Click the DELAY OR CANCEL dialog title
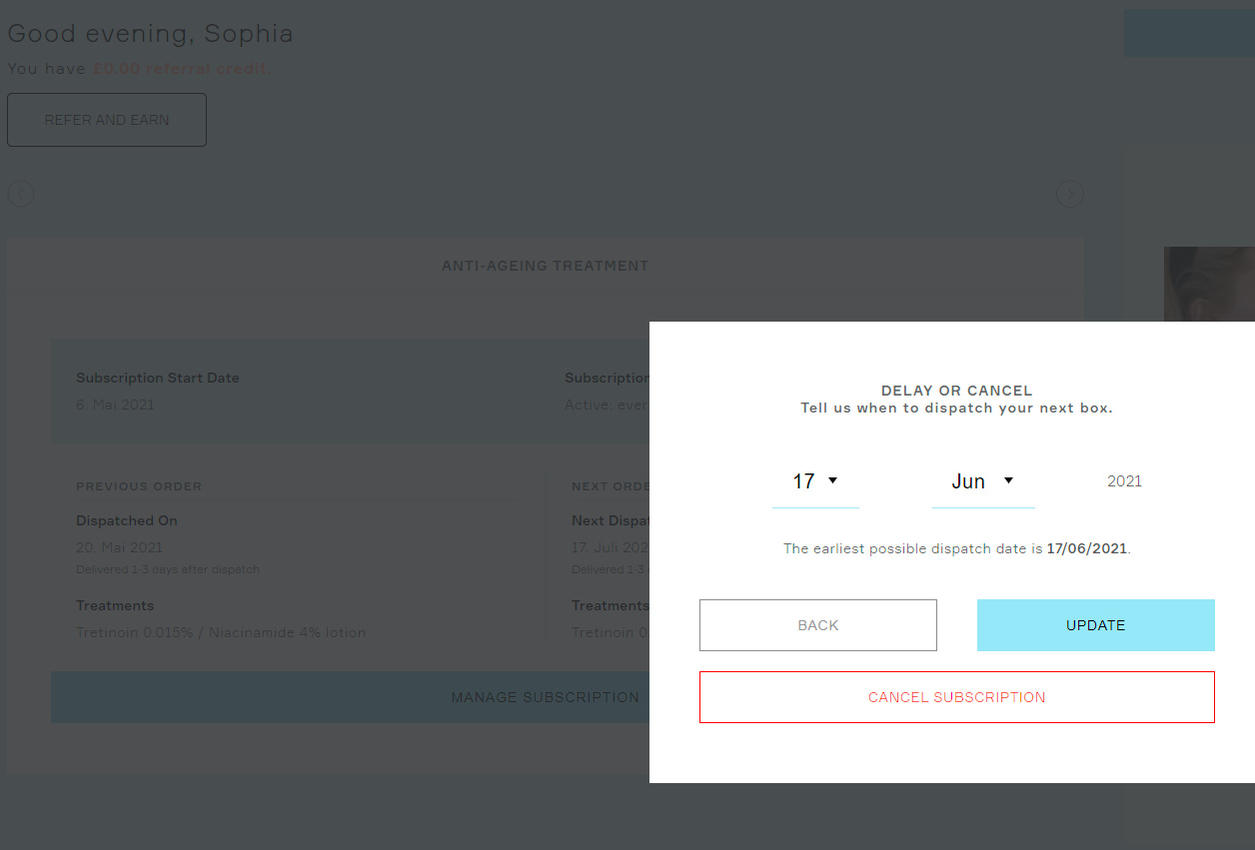This screenshot has height=850, width=1255. click(956, 391)
